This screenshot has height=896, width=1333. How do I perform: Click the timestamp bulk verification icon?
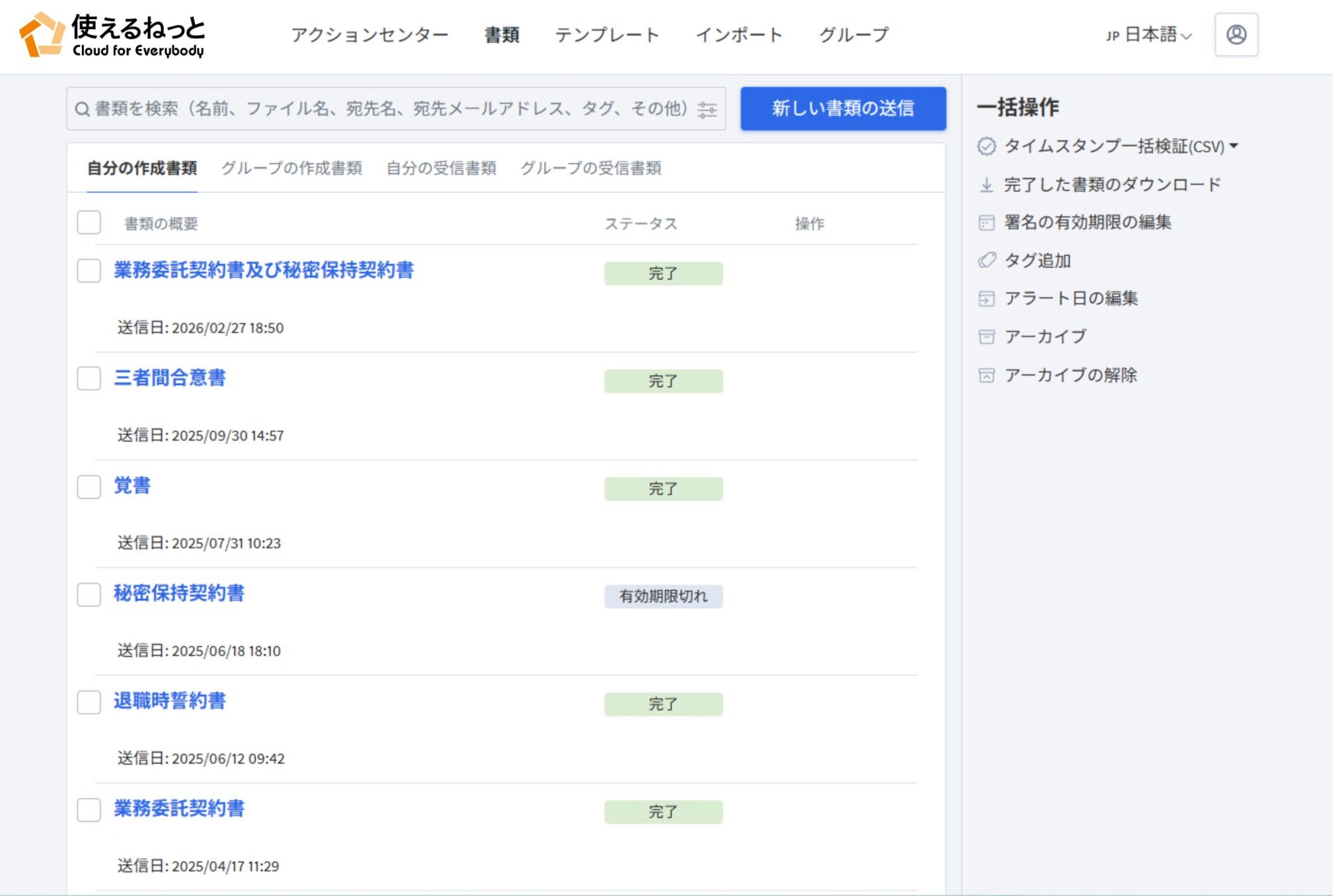coord(987,146)
